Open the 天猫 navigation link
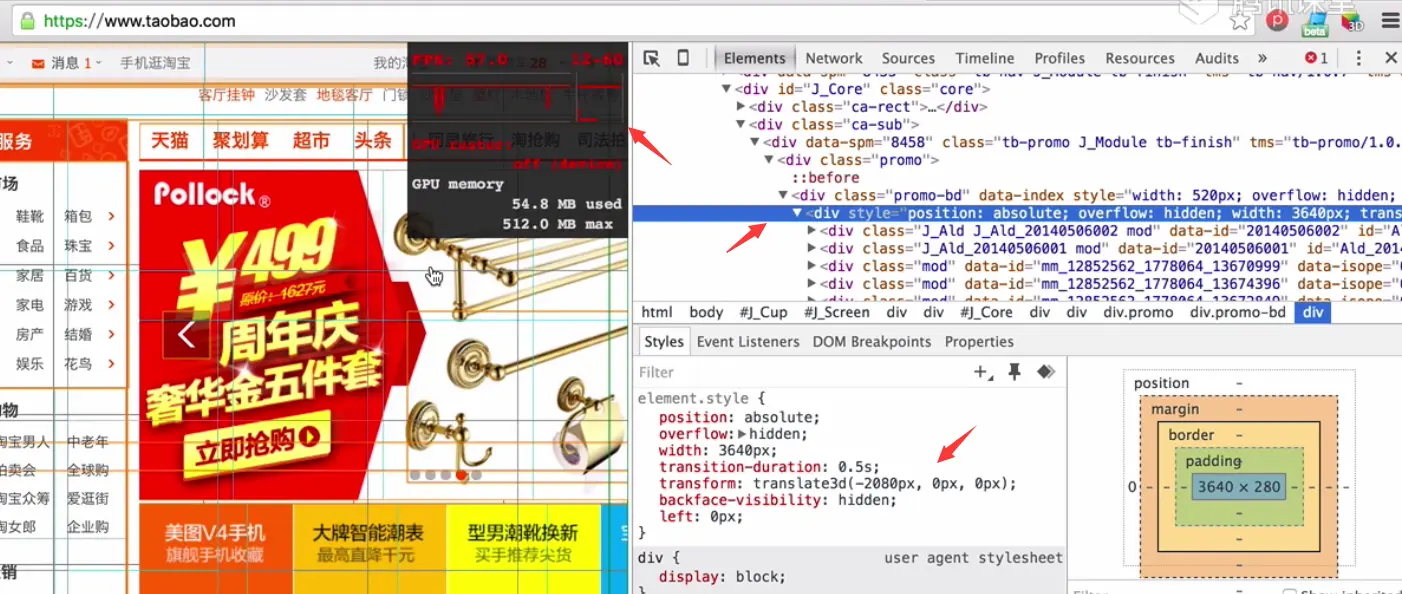The height and width of the screenshot is (594, 1402). [170, 140]
